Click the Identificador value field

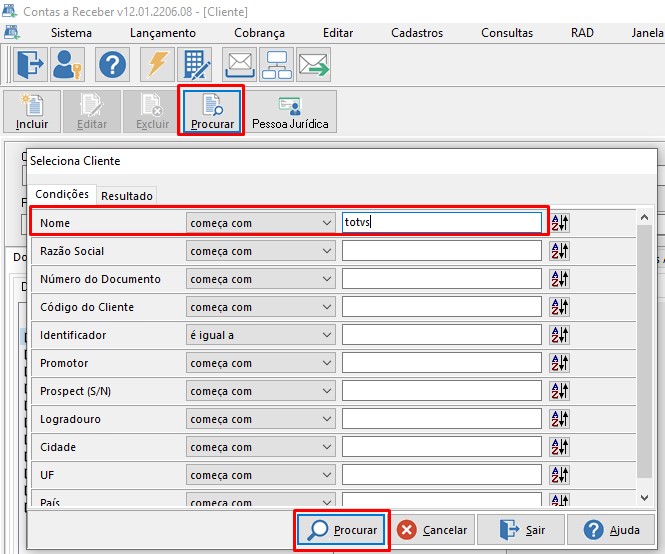coord(441,335)
